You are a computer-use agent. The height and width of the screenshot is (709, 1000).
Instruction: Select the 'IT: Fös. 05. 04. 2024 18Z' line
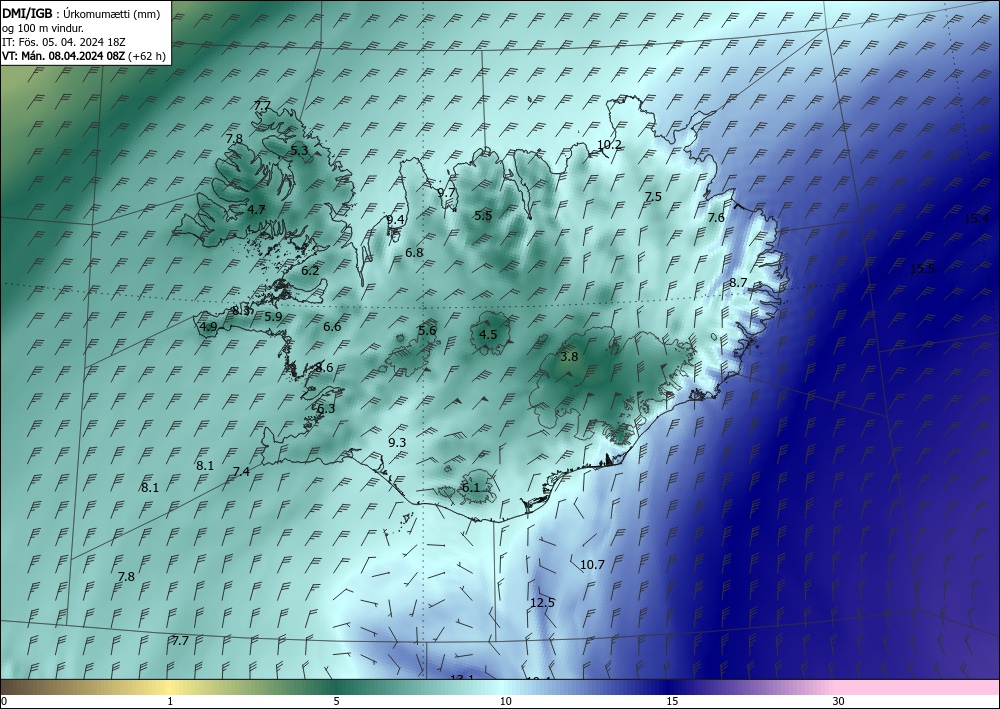pyautogui.click(x=64, y=42)
